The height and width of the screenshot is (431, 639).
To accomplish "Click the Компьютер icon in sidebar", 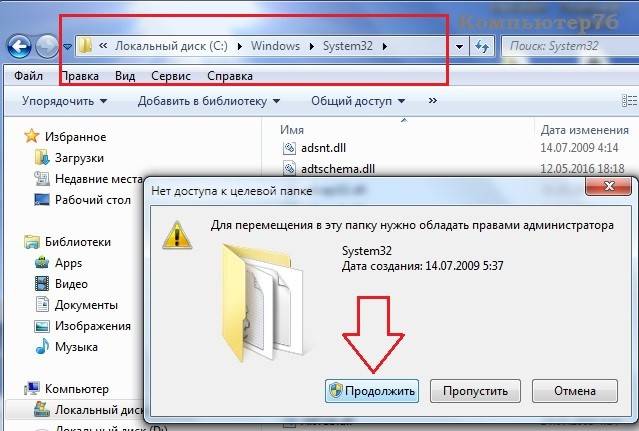I will click(31, 389).
